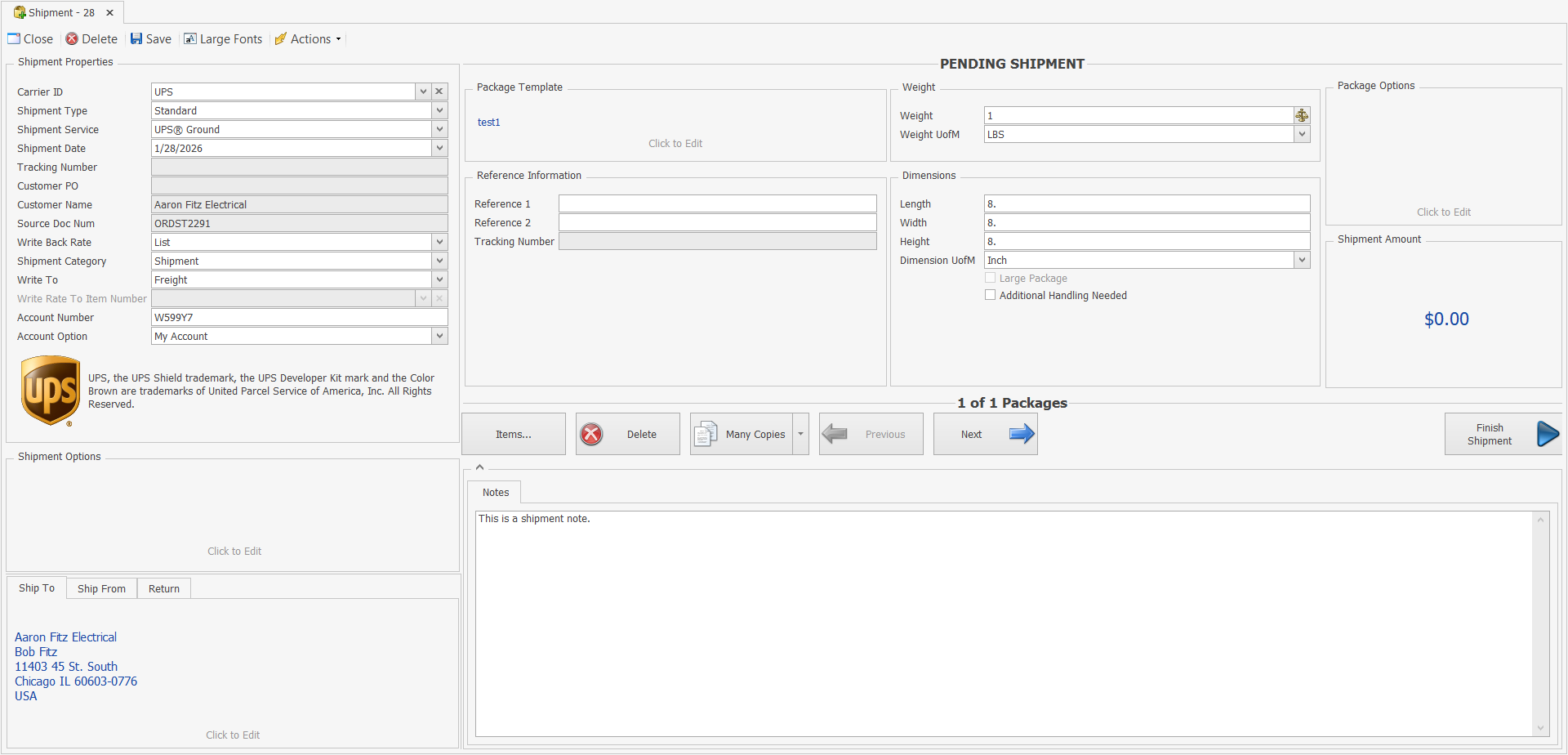Collapse the notes panel with the chevron
Screen dimensions: 1568x755
tap(480, 467)
